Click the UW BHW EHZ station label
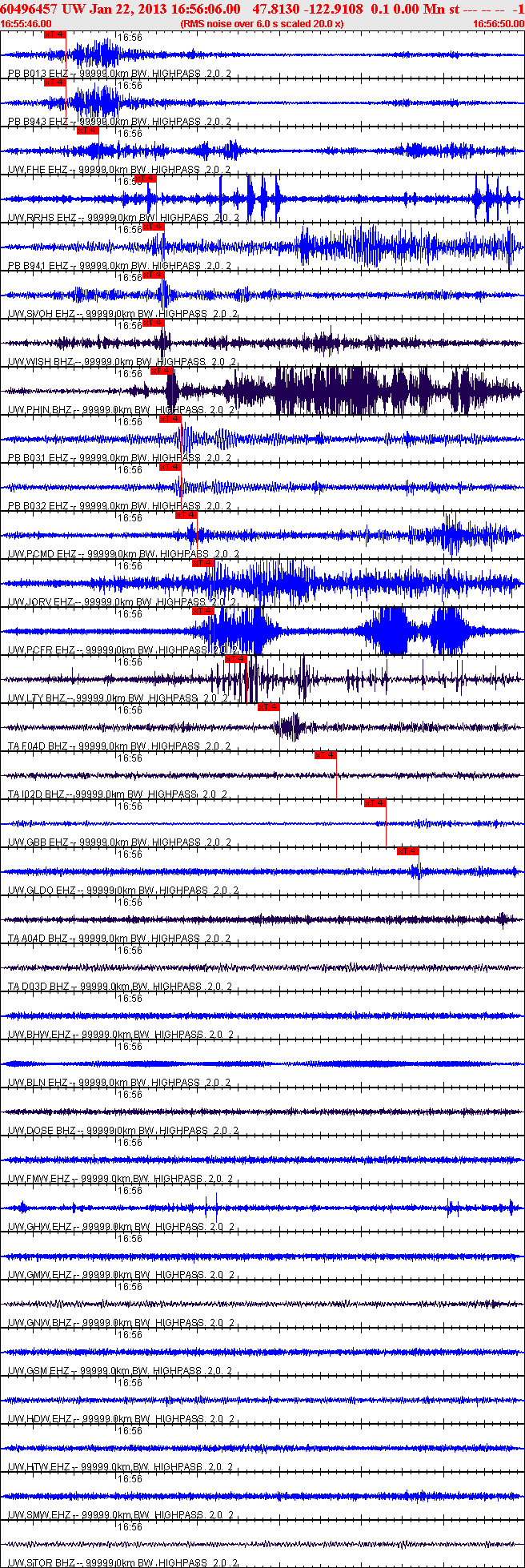The image size is (525, 1568). point(39,1035)
